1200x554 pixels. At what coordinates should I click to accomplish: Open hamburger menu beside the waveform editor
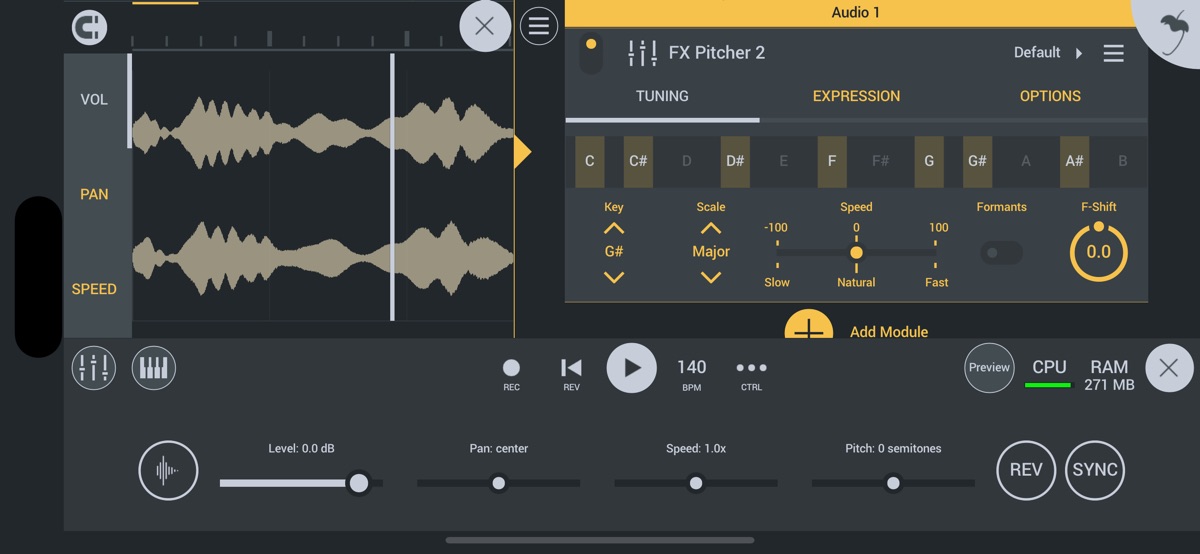[x=539, y=26]
